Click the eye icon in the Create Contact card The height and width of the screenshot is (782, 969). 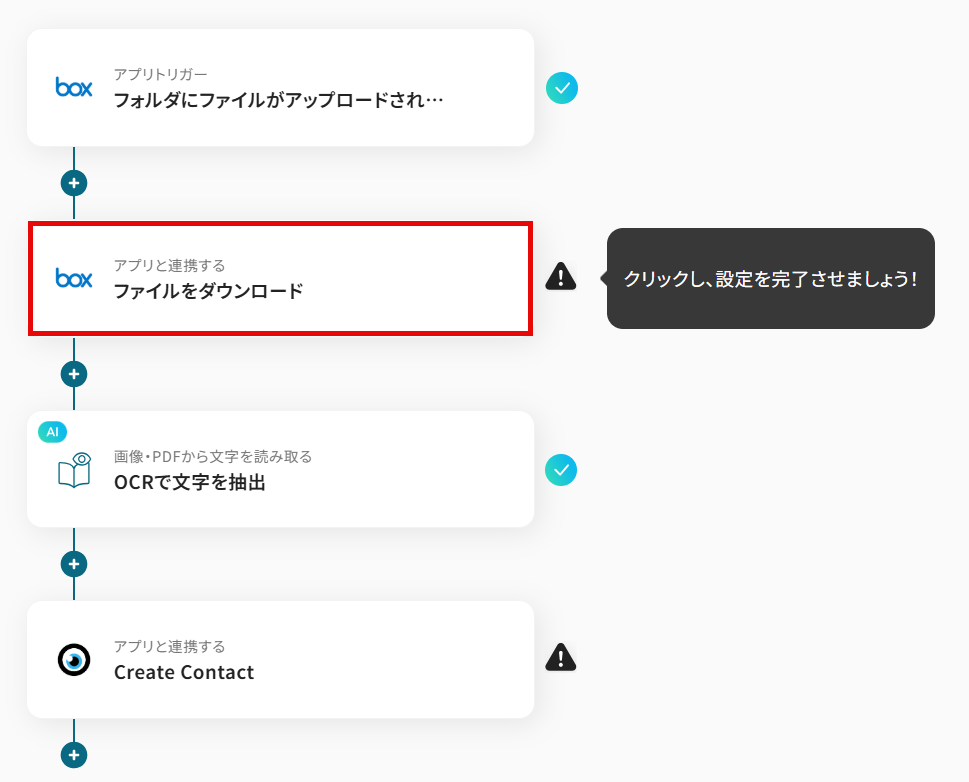pos(74,660)
